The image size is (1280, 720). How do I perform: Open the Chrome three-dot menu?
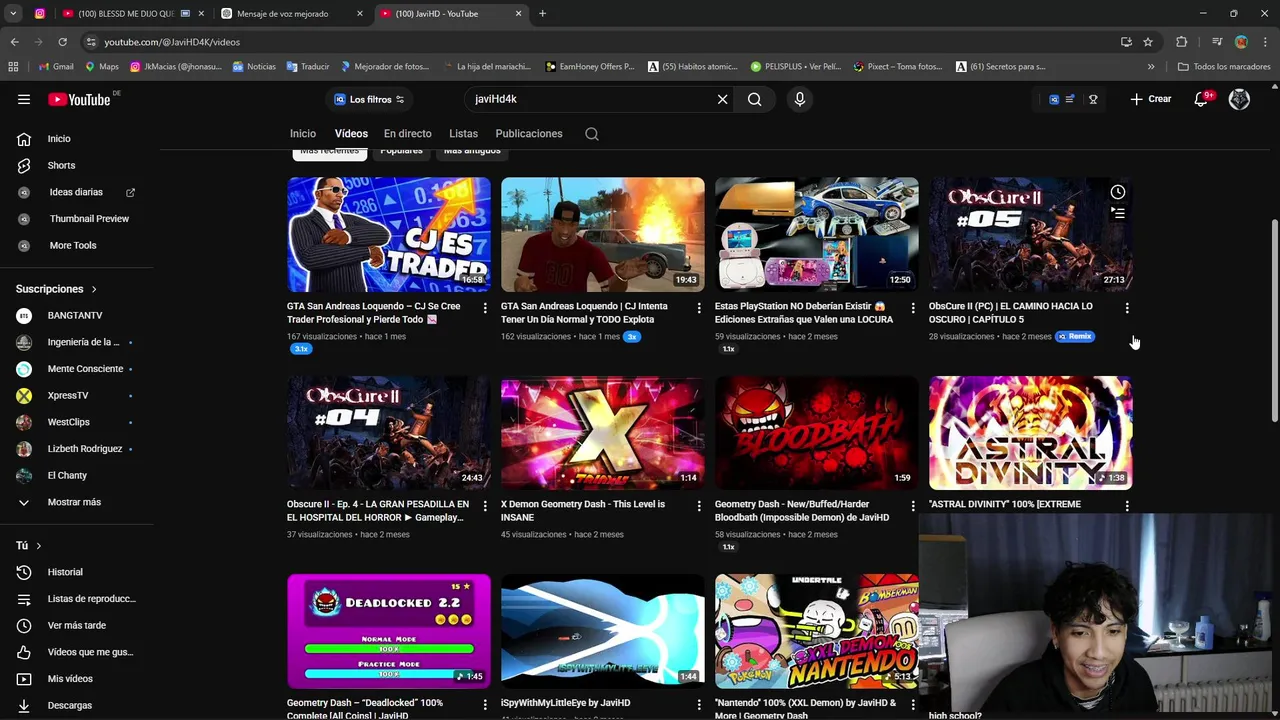(x=1265, y=42)
